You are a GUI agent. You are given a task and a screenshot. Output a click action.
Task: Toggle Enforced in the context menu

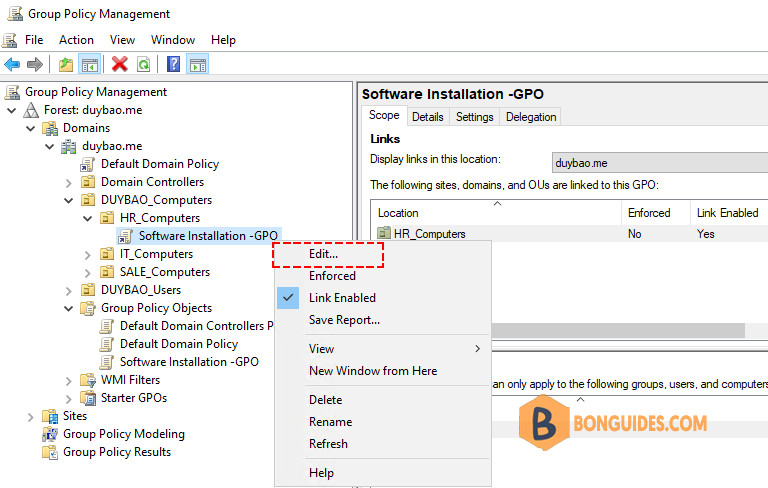click(x=384, y=276)
